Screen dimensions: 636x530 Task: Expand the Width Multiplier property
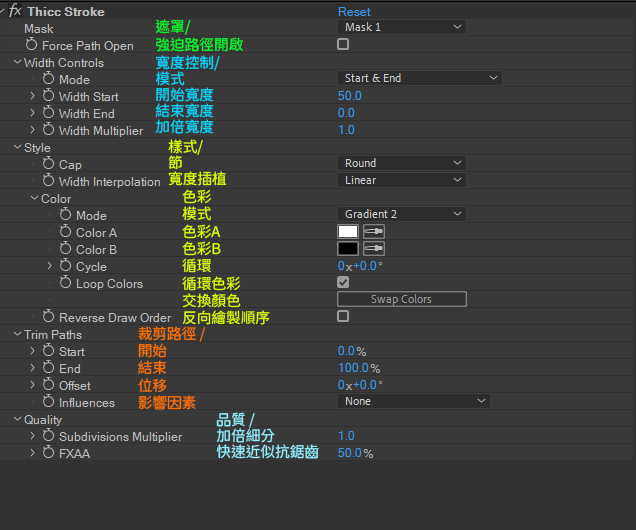32,130
